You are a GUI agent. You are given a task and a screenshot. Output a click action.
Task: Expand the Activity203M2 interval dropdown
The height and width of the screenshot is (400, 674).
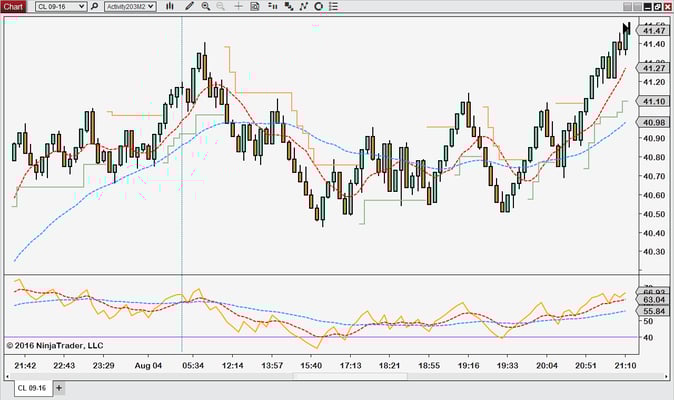coord(150,6)
